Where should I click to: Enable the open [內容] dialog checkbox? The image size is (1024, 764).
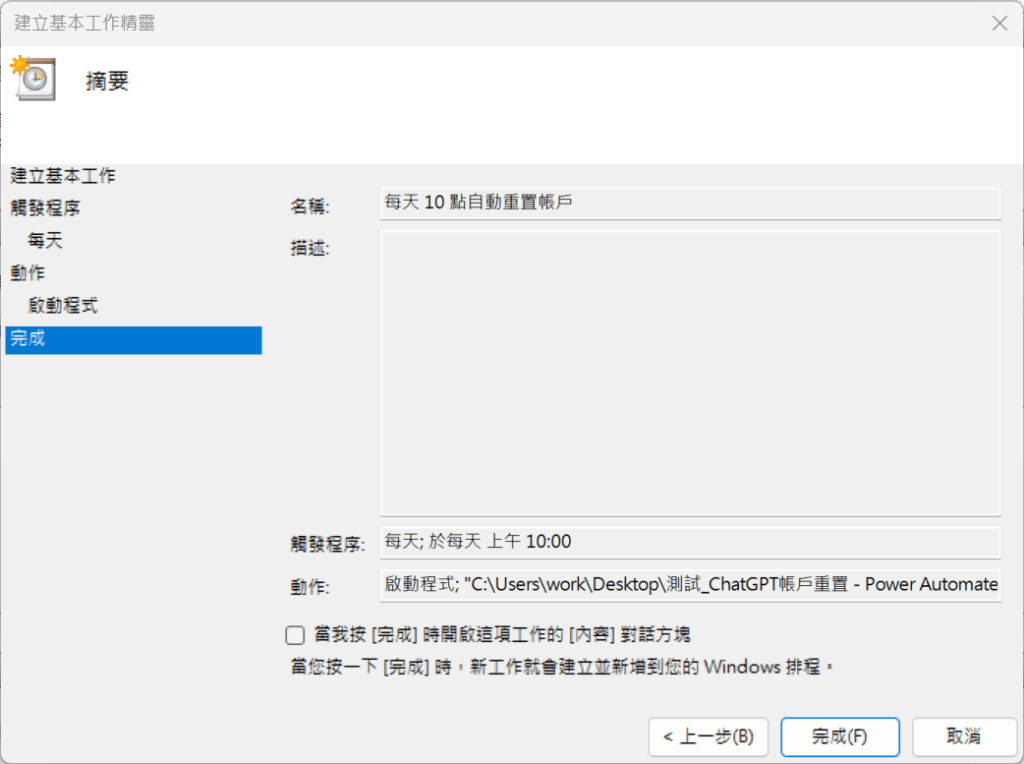[x=295, y=635]
